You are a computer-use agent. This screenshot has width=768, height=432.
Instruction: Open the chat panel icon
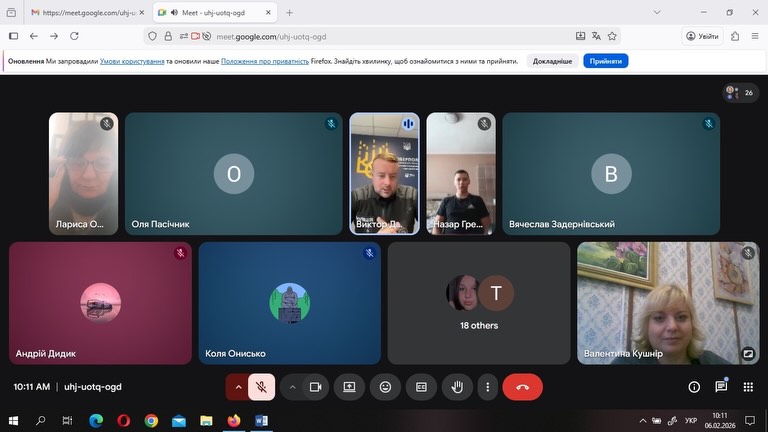click(721, 387)
